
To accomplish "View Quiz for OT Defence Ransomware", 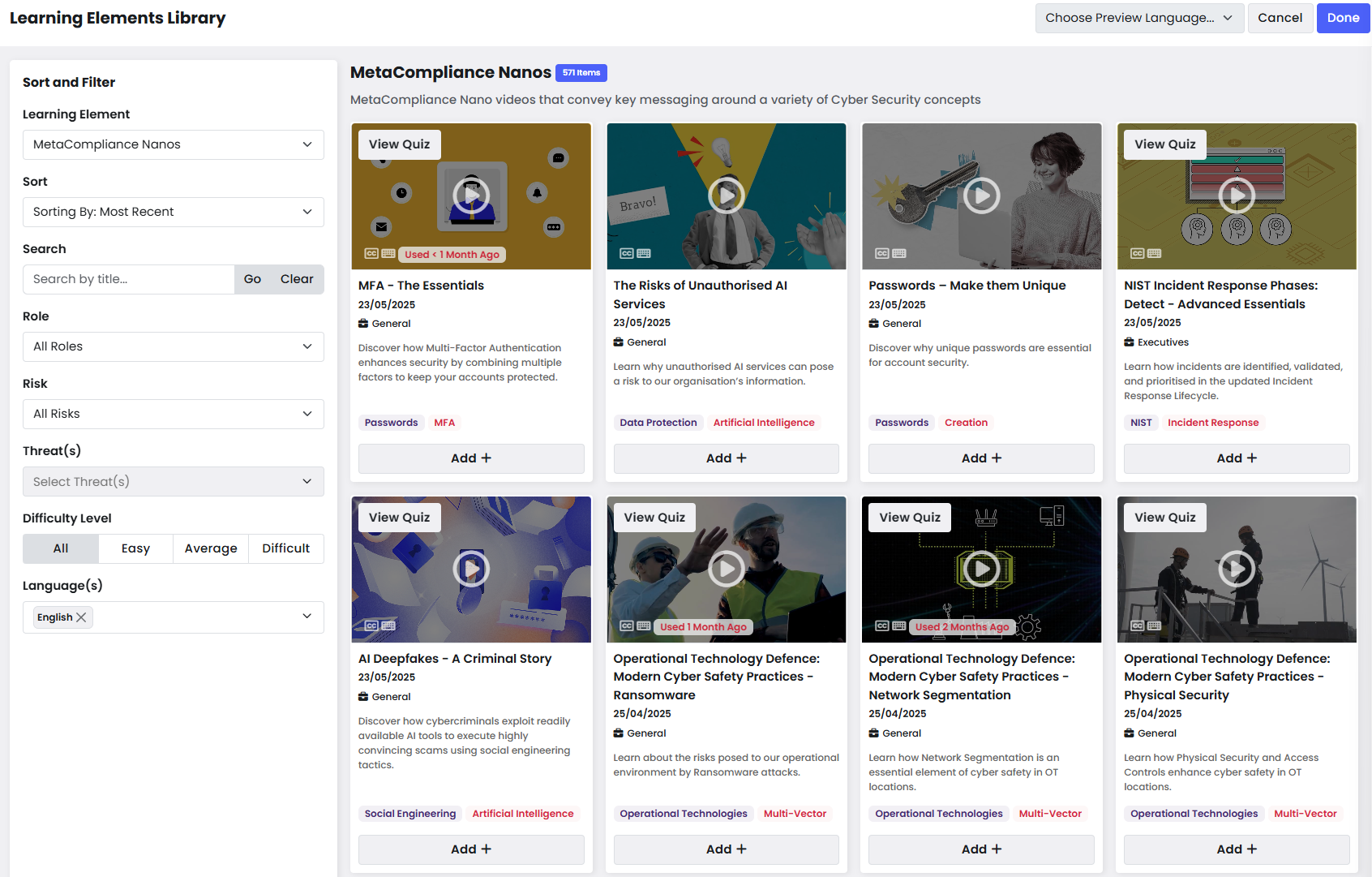I will pos(654,518).
